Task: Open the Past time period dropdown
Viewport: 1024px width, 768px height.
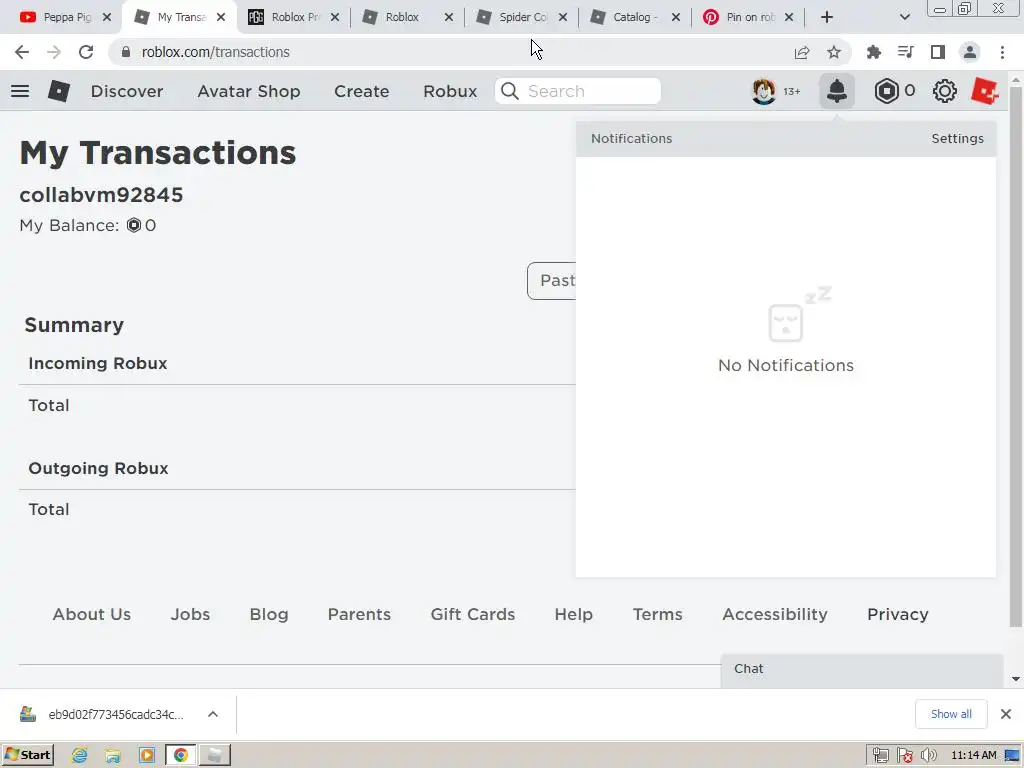Action: point(552,281)
